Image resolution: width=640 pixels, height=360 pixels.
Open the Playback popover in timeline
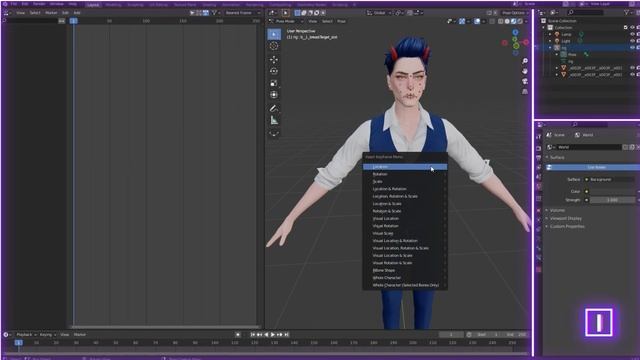pyautogui.click(x=26, y=335)
